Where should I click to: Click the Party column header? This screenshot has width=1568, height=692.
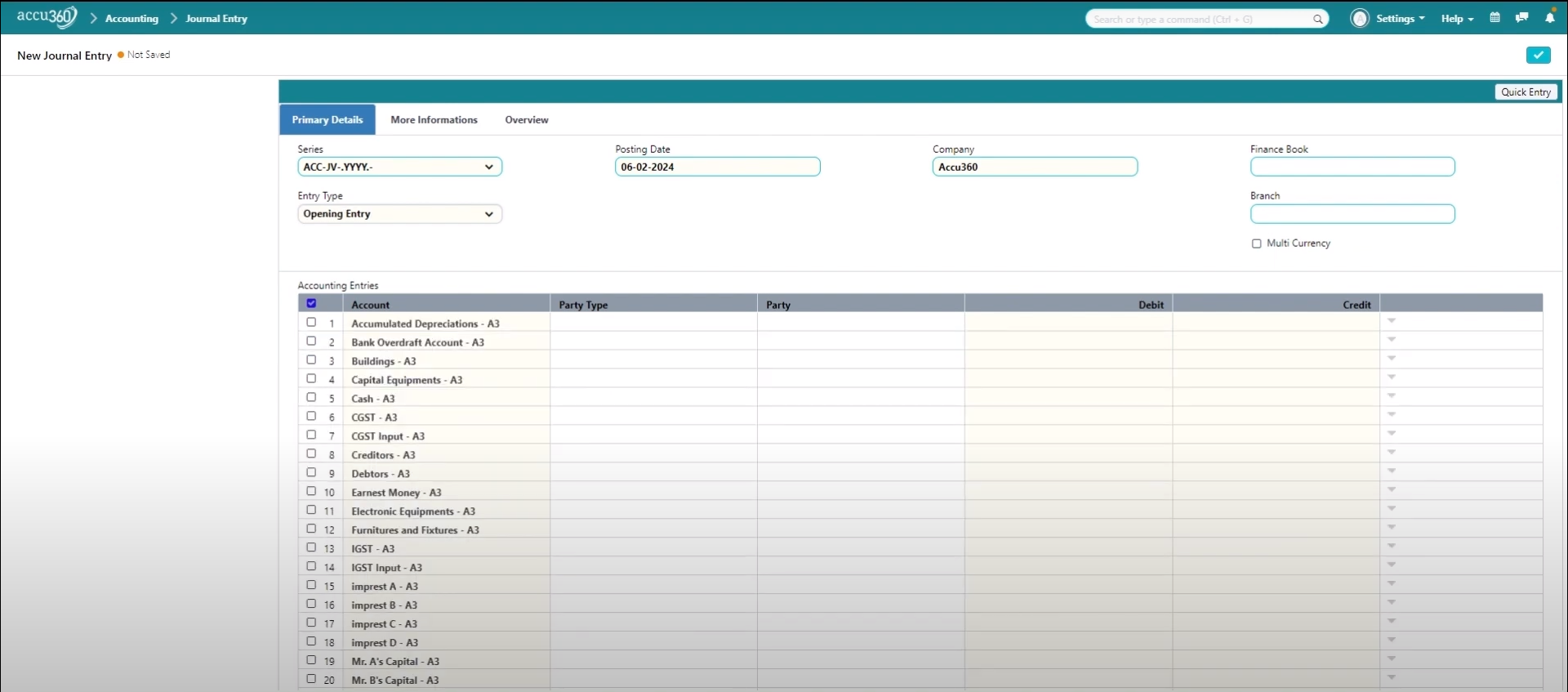(861, 304)
